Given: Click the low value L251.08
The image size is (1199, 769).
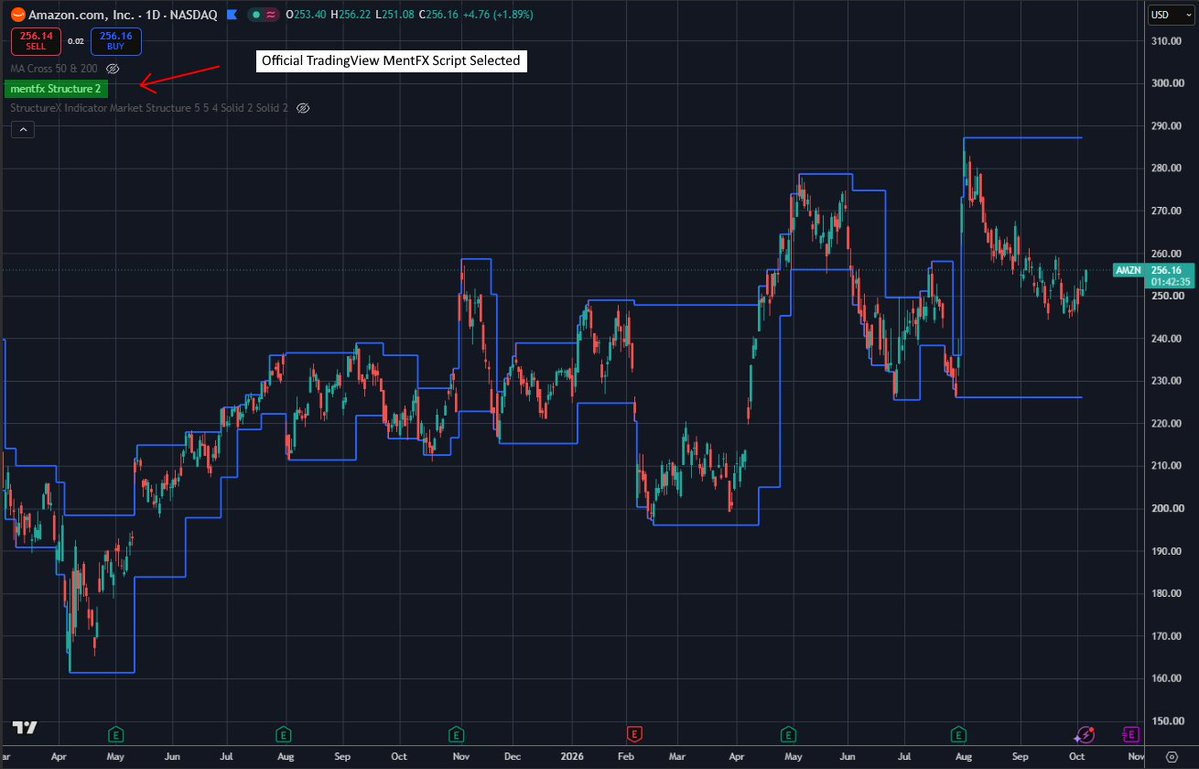Looking at the screenshot, I should pyautogui.click(x=395, y=15).
